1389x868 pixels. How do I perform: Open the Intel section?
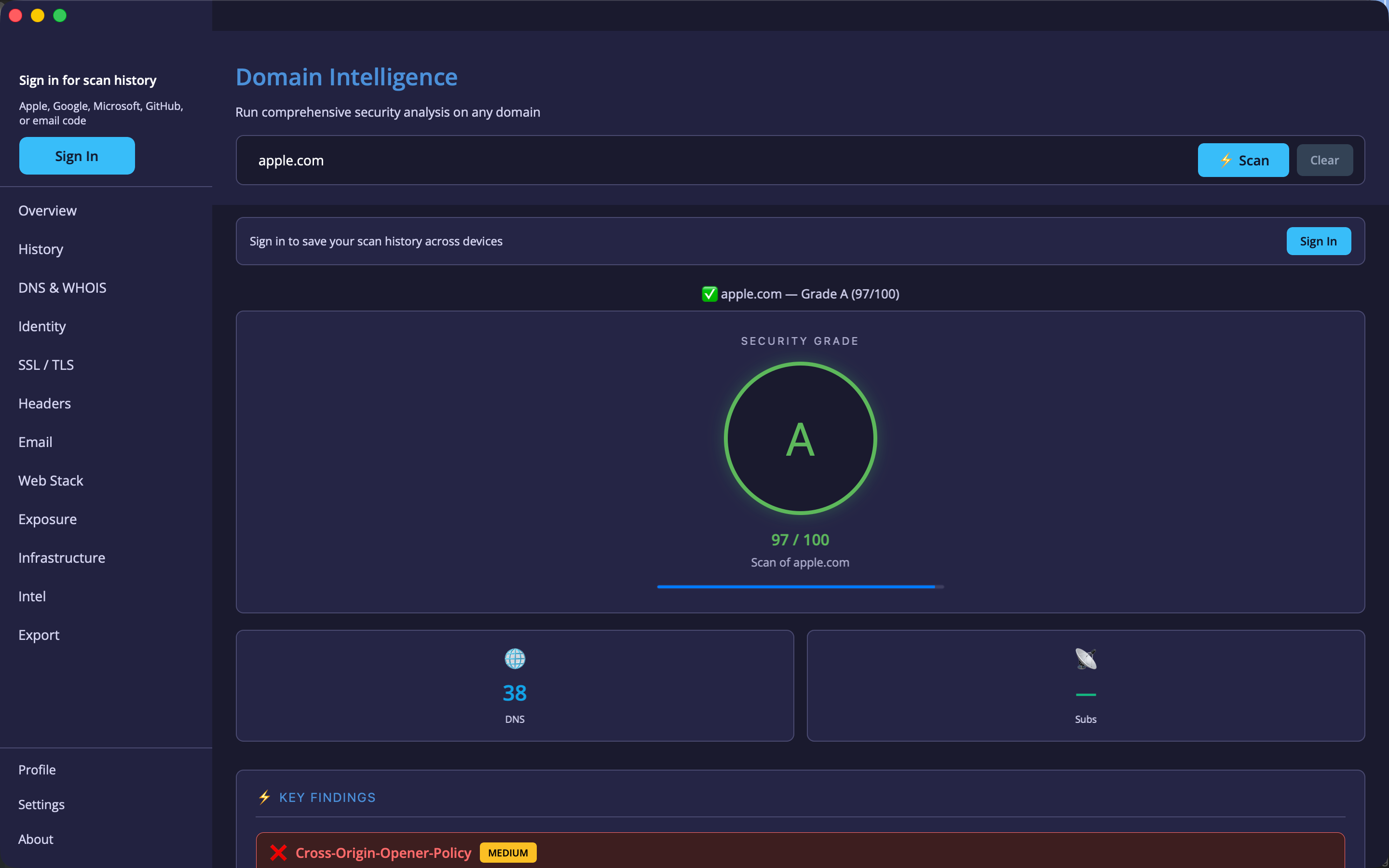click(x=31, y=596)
